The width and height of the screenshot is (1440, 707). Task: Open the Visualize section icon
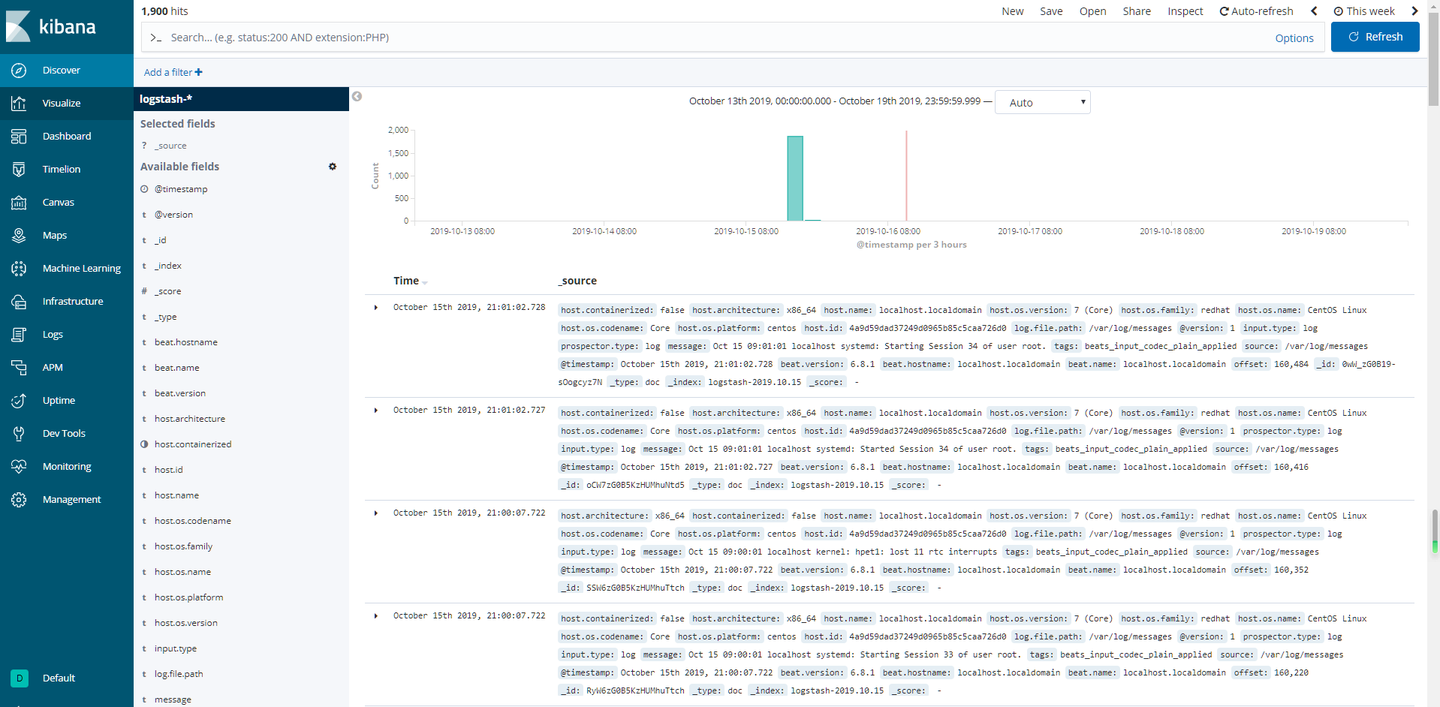[x=18, y=103]
